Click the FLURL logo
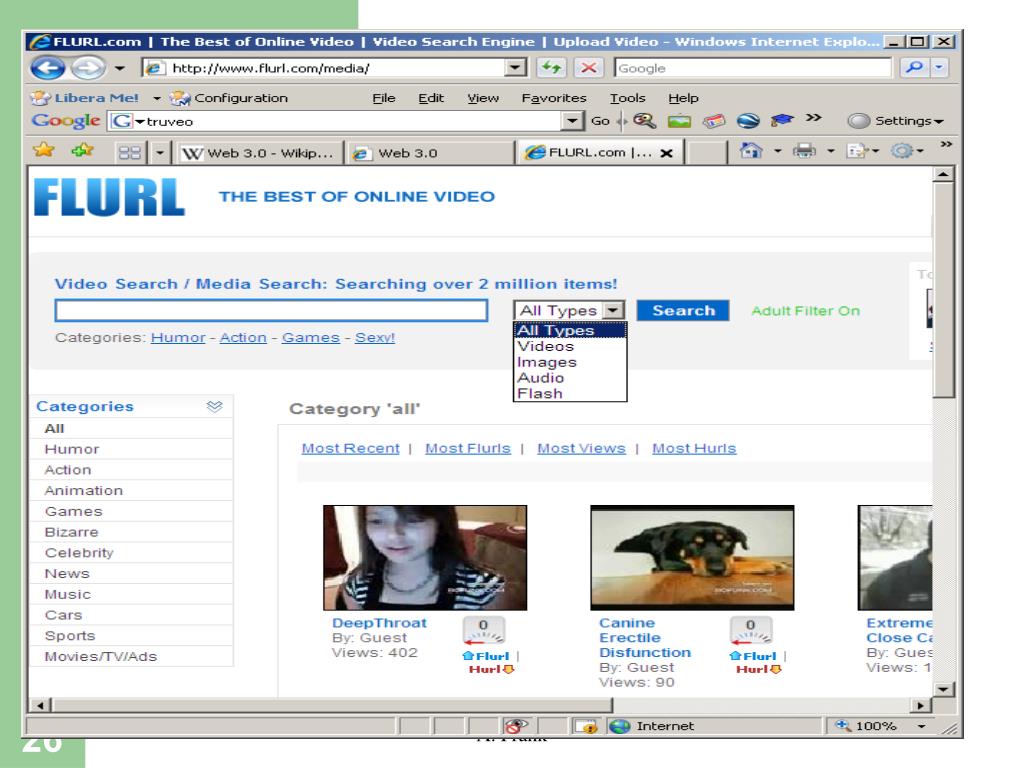 coord(110,197)
